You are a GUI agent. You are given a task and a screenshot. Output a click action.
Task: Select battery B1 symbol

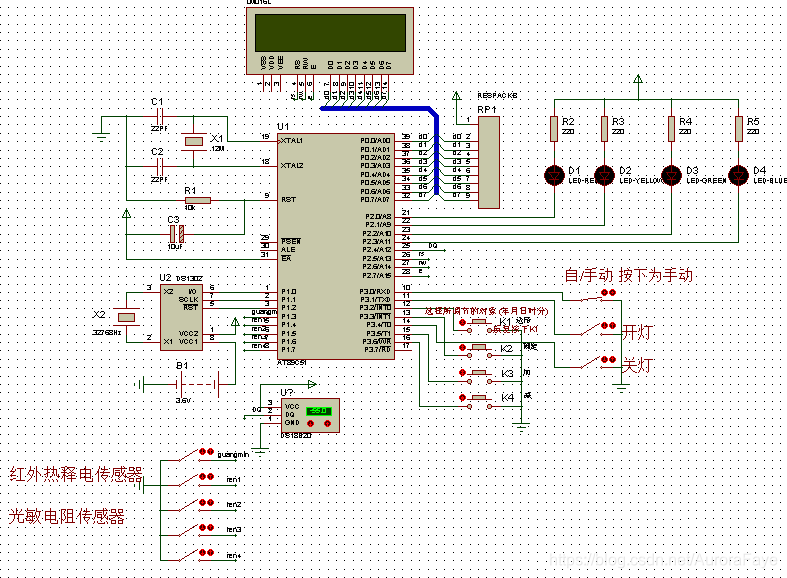tap(199, 385)
